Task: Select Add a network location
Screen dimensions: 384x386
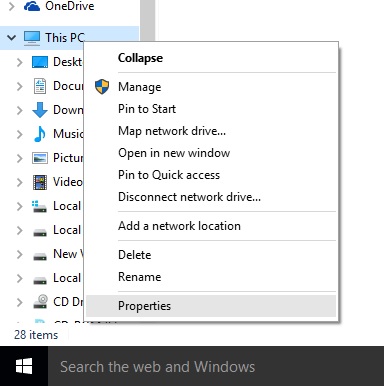Action: tap(211, 226)
